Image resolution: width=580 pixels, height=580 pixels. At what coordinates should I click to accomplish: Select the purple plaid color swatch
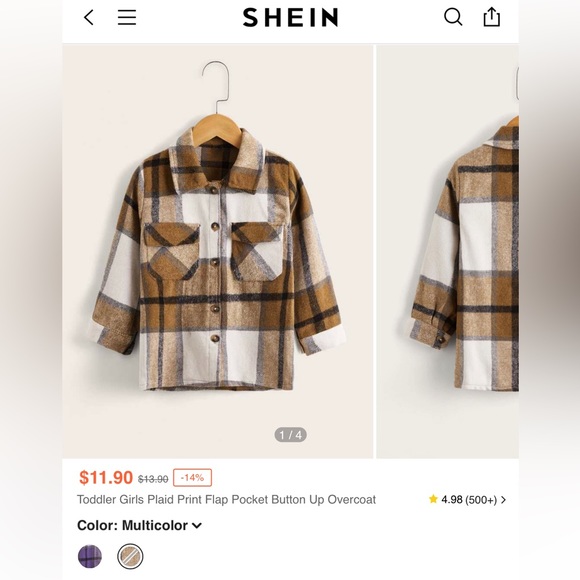[90, 556]
